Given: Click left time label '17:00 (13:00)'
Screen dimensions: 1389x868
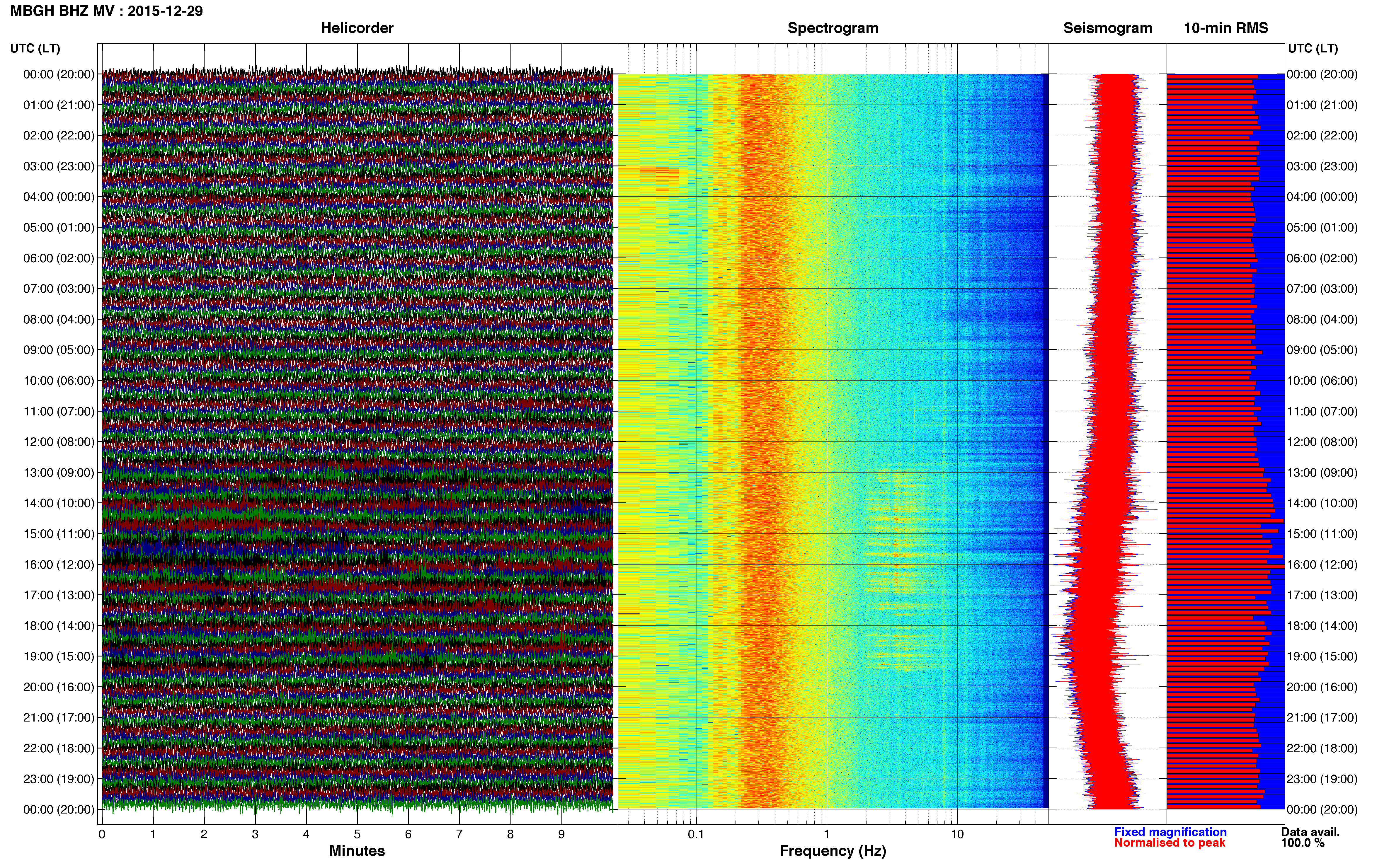Looking at the screenshot, I should 59,595.
